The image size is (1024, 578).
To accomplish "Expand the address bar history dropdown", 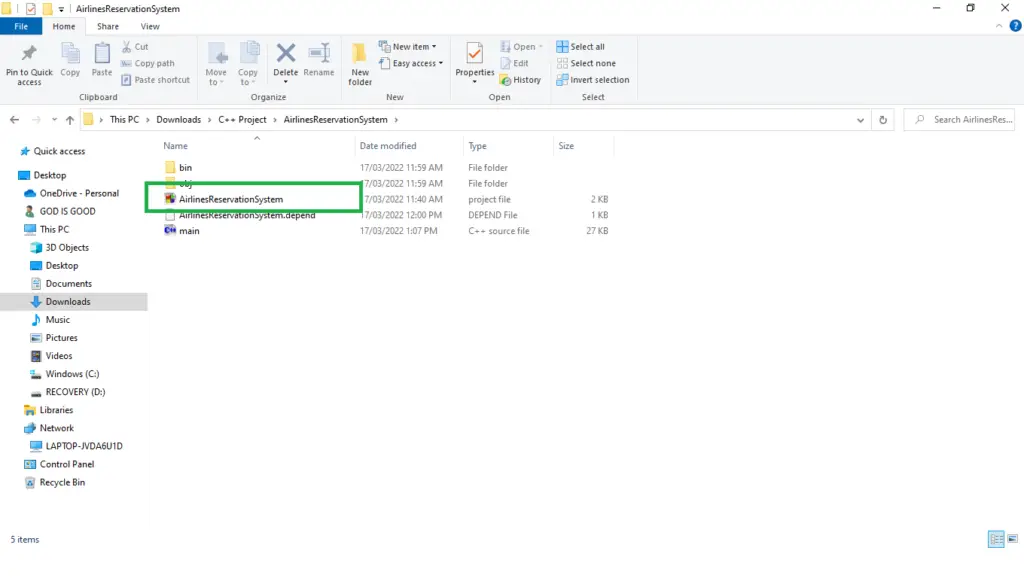I will [861, 120].
